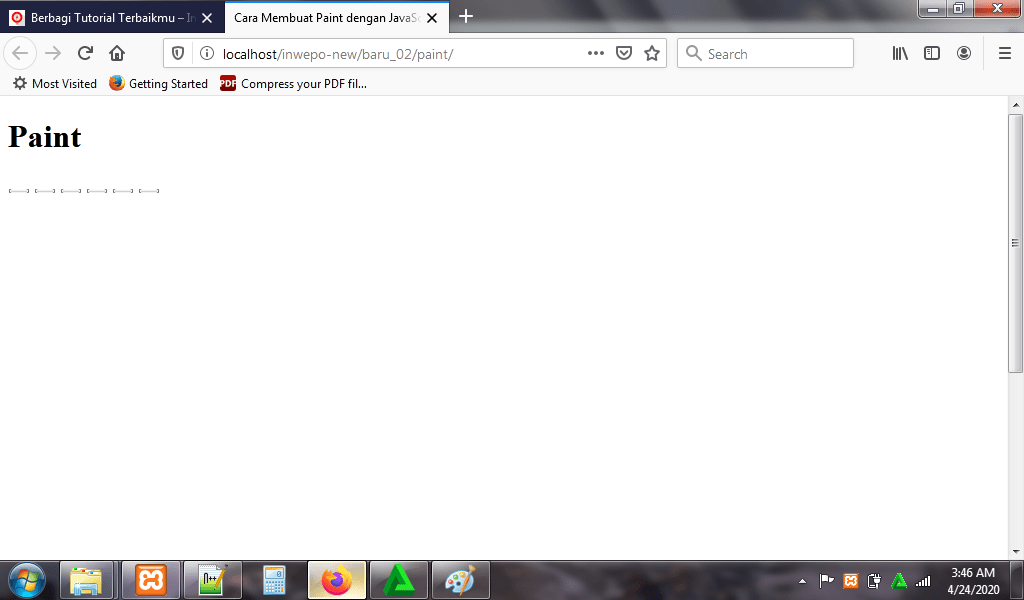The height and width of the screenshot is (600, 1024).
Task: Click the forward navigation arrow
Action: coord(53,53)
